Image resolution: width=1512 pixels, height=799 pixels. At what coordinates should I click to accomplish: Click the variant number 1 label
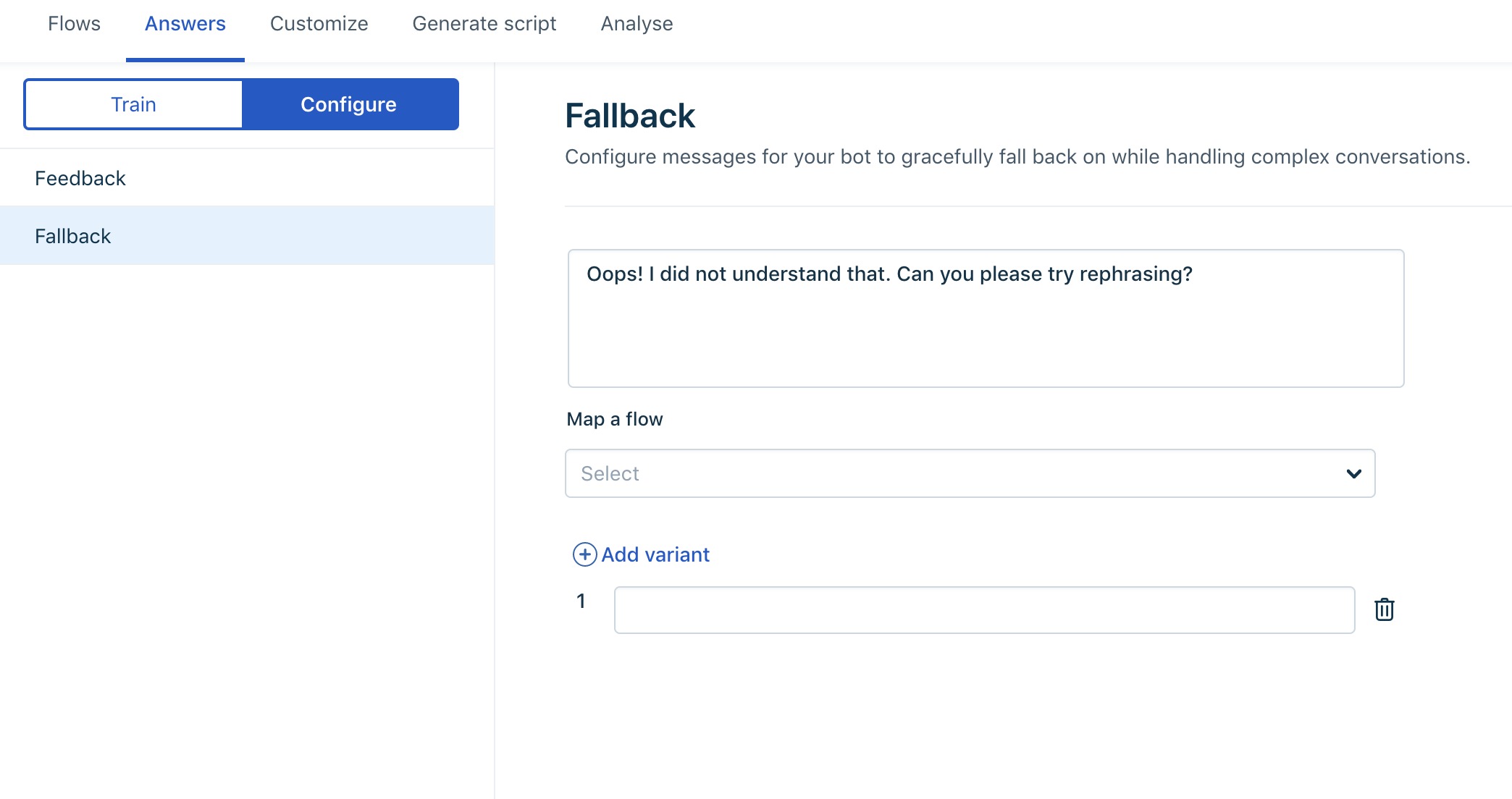pyautogui.click(x=581, y=601)
